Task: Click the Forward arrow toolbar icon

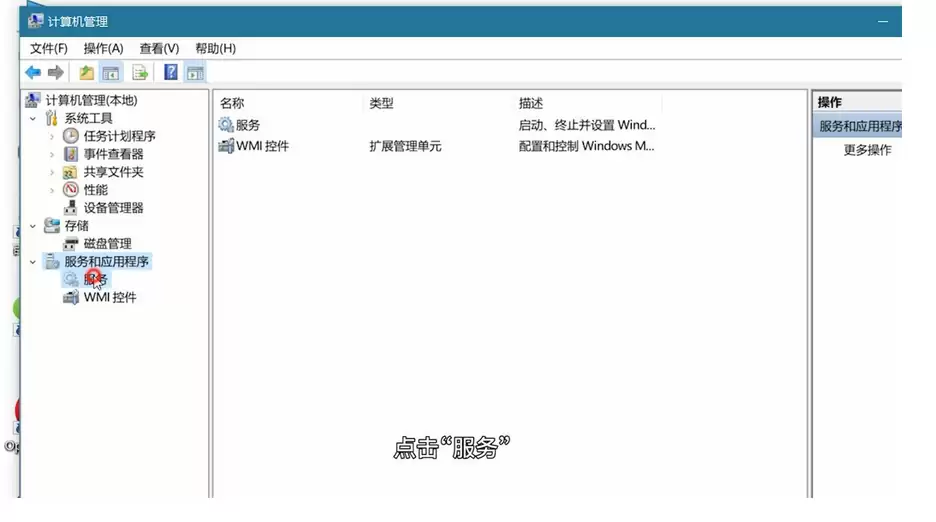Action: (56, 73)
